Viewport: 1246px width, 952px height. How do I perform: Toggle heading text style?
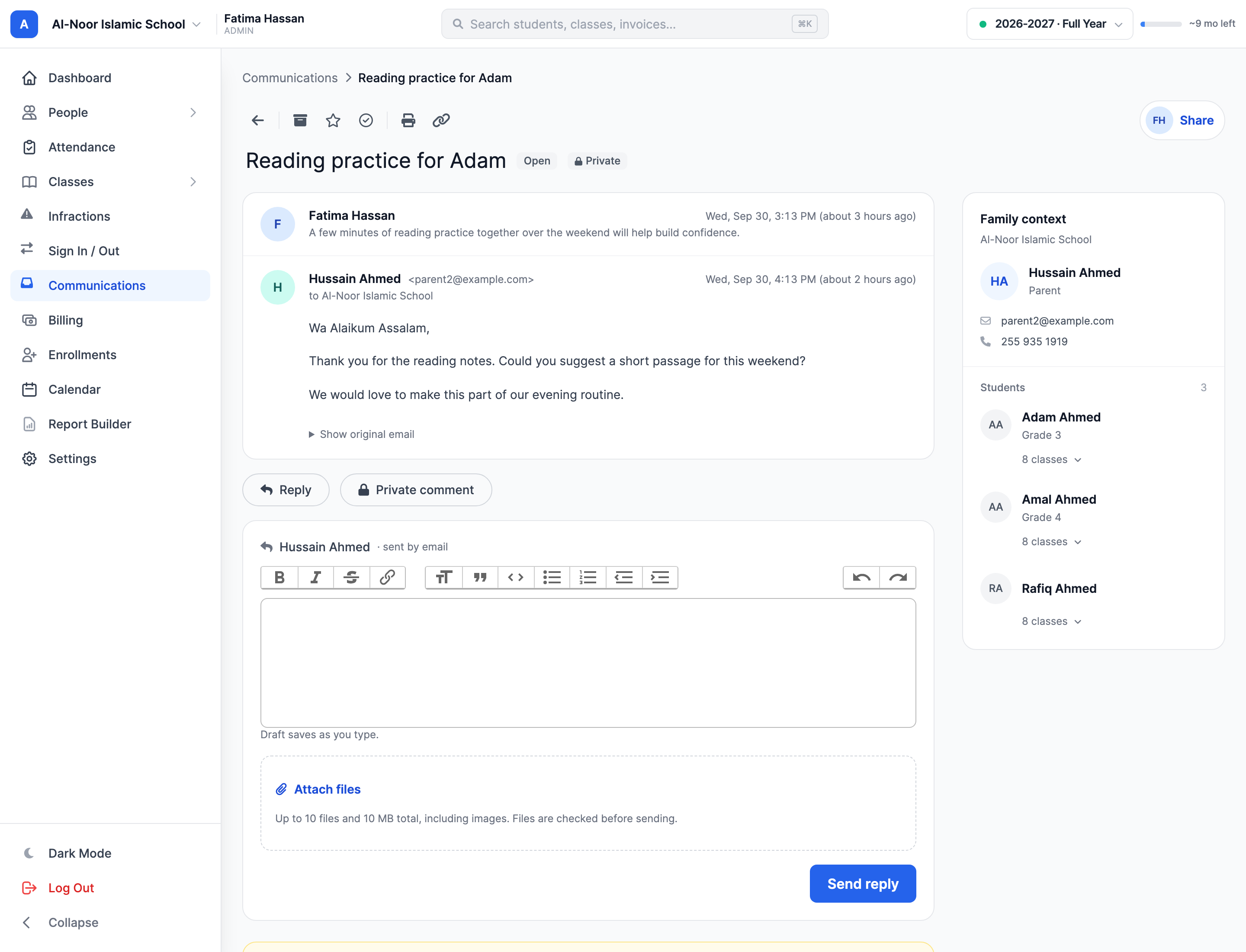[443, 577]
